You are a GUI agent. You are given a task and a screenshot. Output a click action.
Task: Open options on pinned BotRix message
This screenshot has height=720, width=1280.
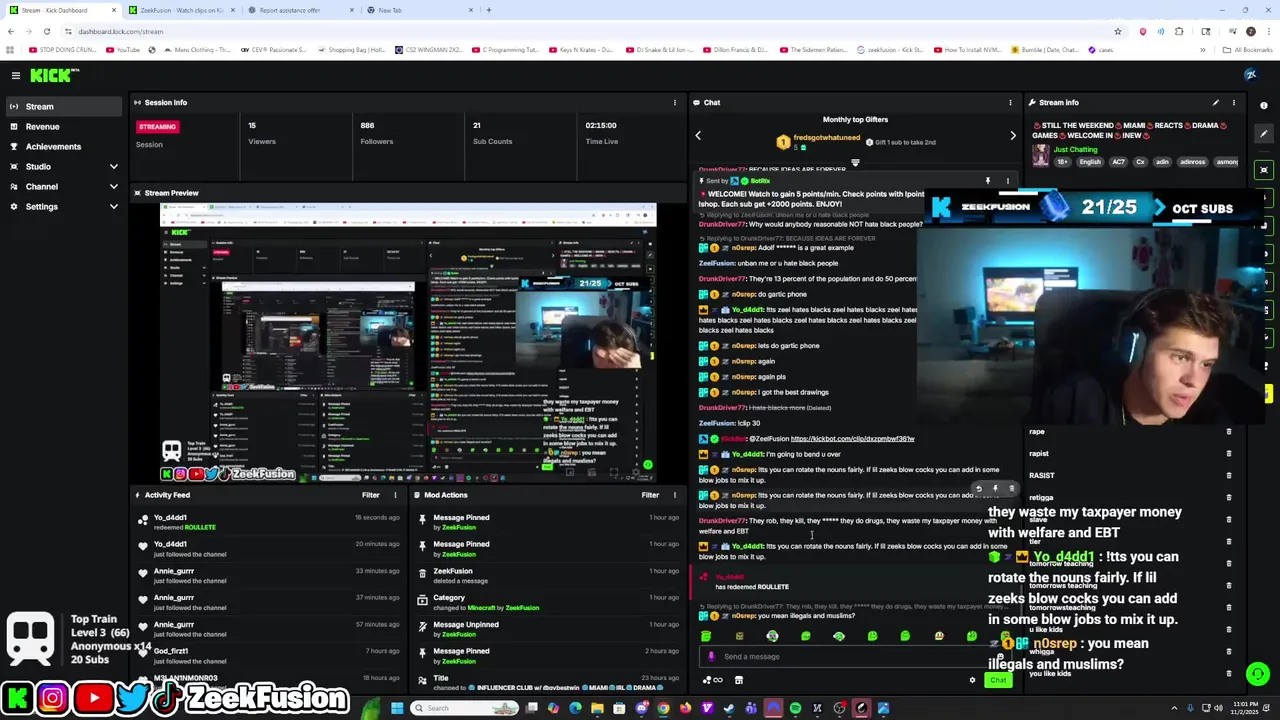[x=1007, y=181]
